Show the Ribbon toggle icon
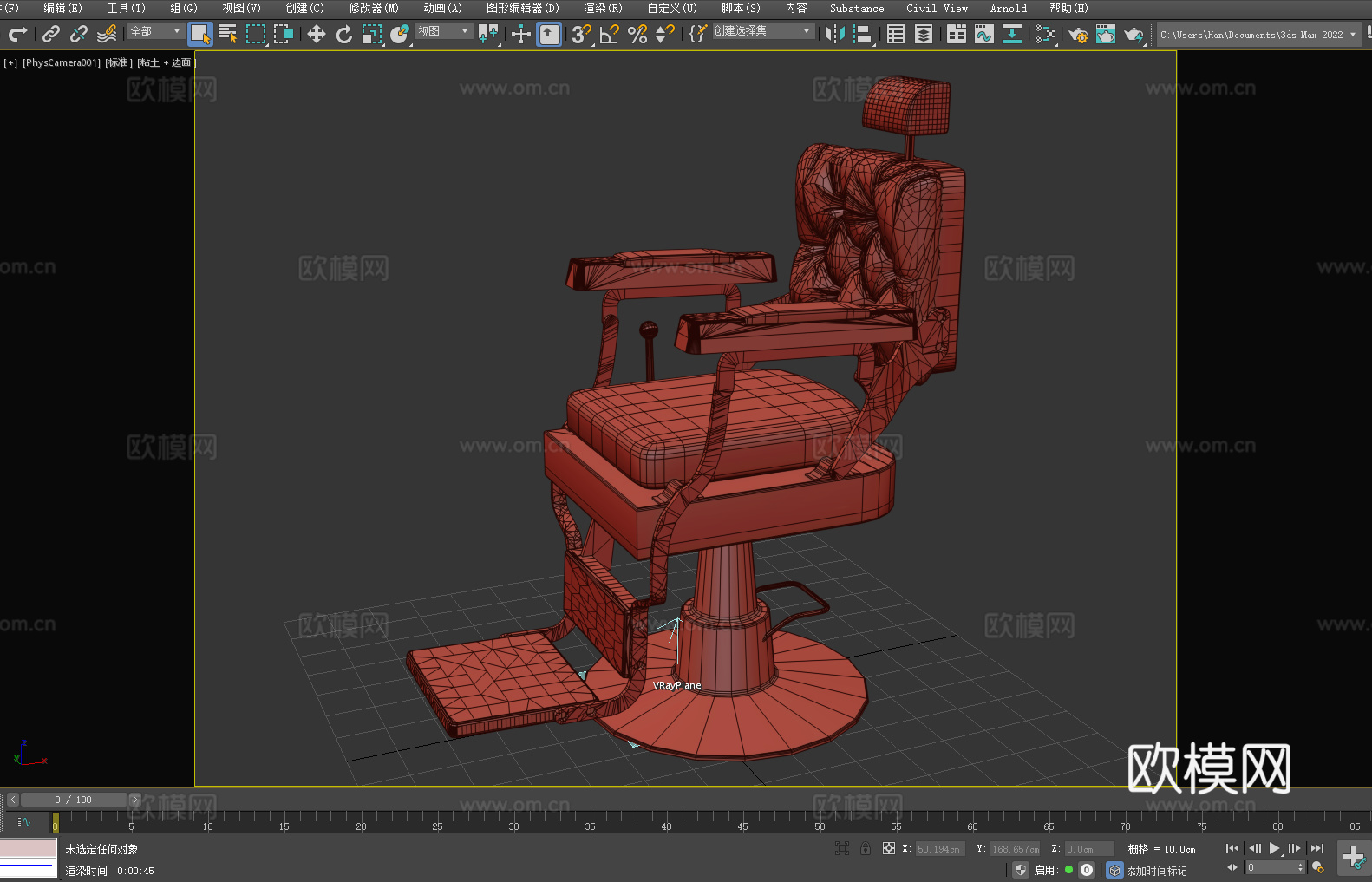Screen dimensions: 1372x882 point(957,34)
